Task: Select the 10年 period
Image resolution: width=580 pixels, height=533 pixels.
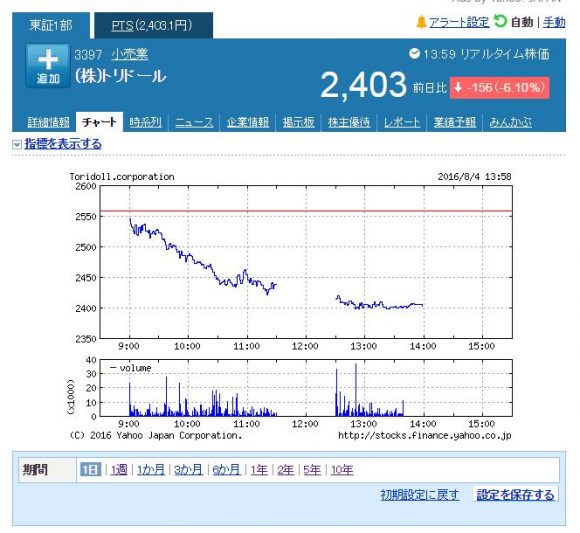Action: 342,470
